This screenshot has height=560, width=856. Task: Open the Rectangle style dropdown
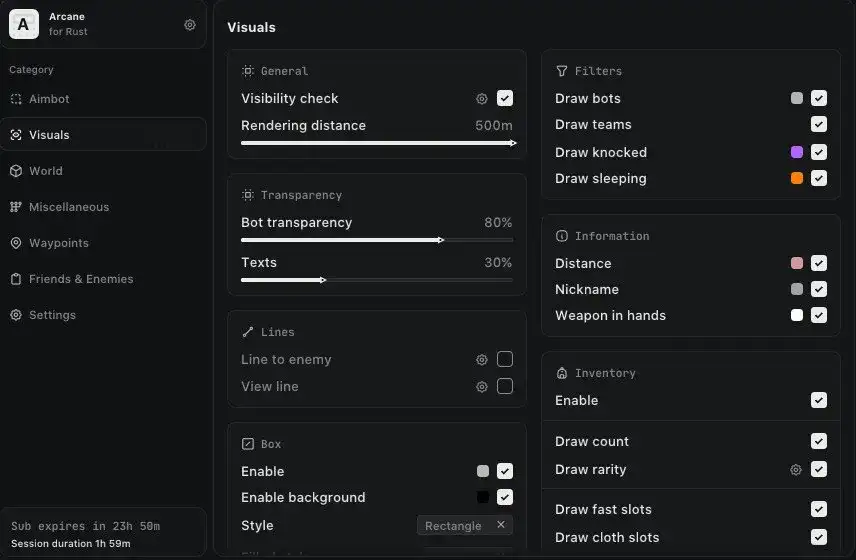[x=454, y=526]
